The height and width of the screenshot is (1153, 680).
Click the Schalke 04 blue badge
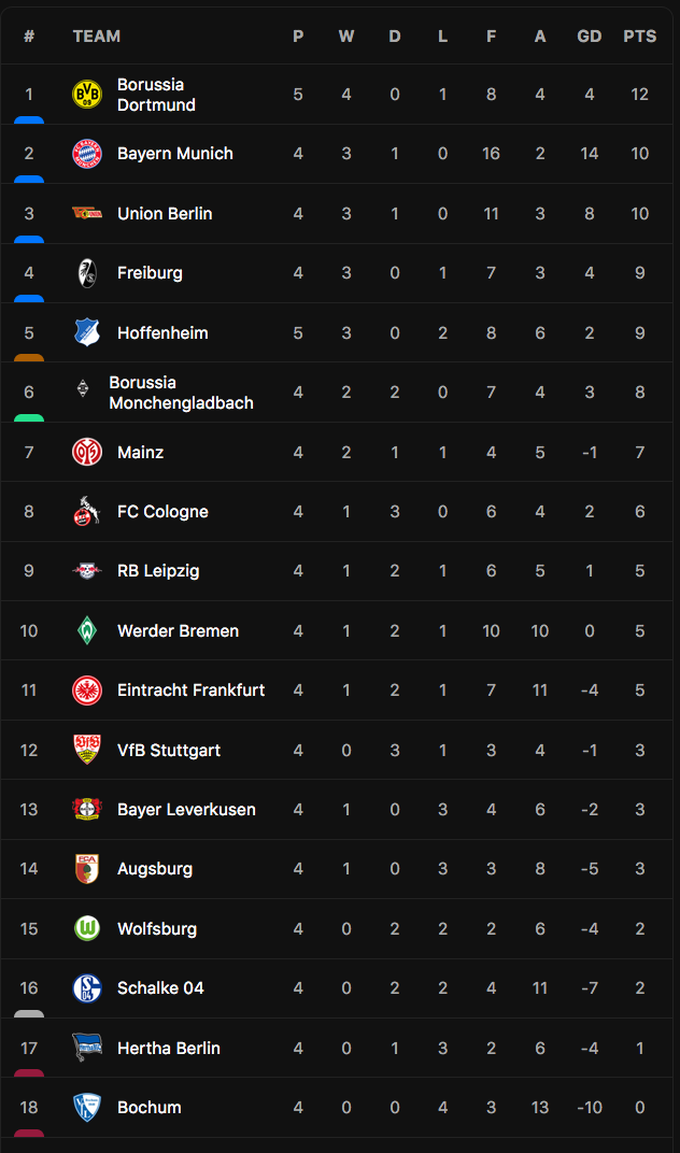[87, 988]
